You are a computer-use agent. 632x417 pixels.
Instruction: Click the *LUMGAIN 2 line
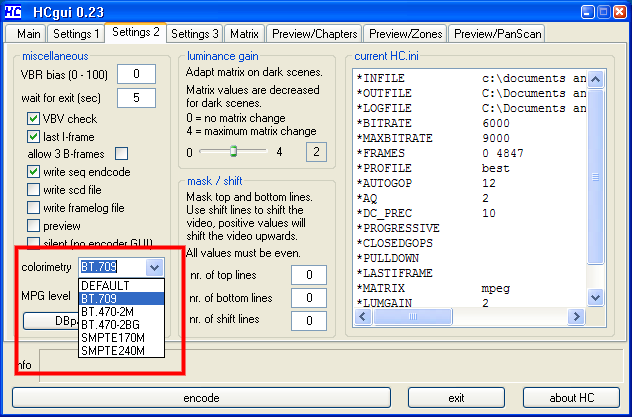click(x=423, y=303)
